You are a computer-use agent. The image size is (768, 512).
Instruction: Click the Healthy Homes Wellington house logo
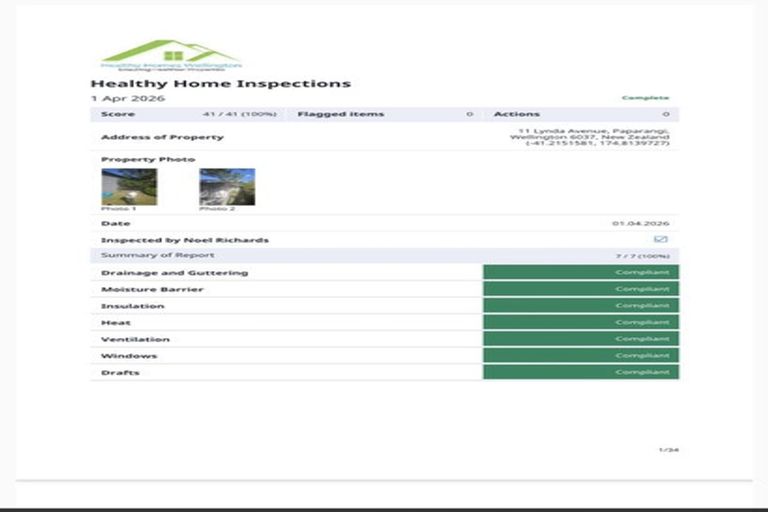(171, 55)
